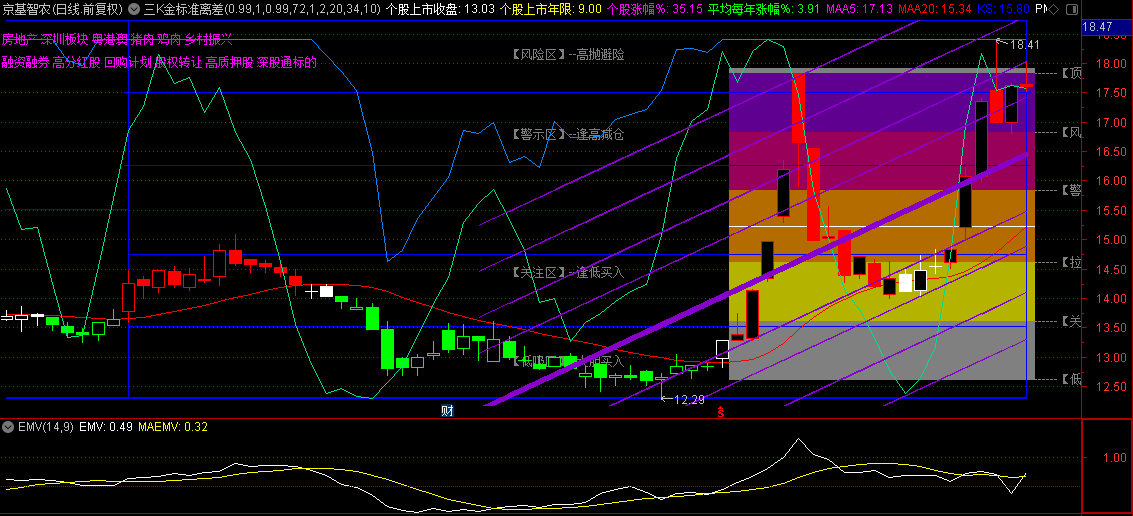Click the MAA5: 17.13 value

[x=859, y=9]
